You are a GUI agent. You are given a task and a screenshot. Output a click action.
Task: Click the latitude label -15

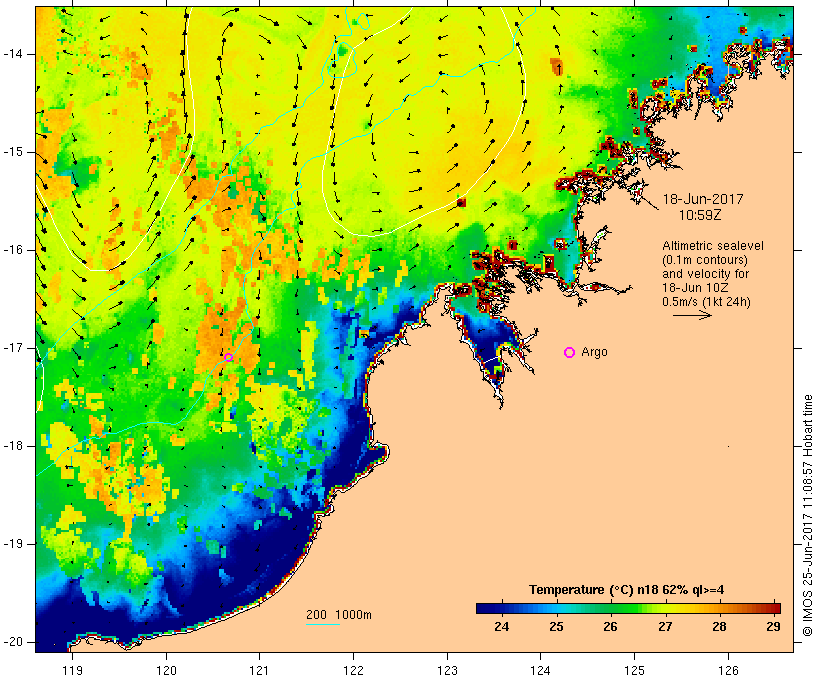click(13, 152)
